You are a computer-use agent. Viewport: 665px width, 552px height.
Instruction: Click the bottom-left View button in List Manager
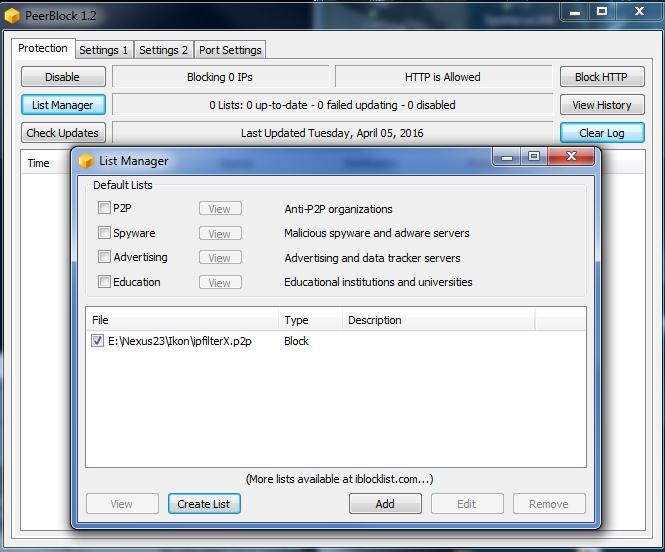tap(122, 504)
